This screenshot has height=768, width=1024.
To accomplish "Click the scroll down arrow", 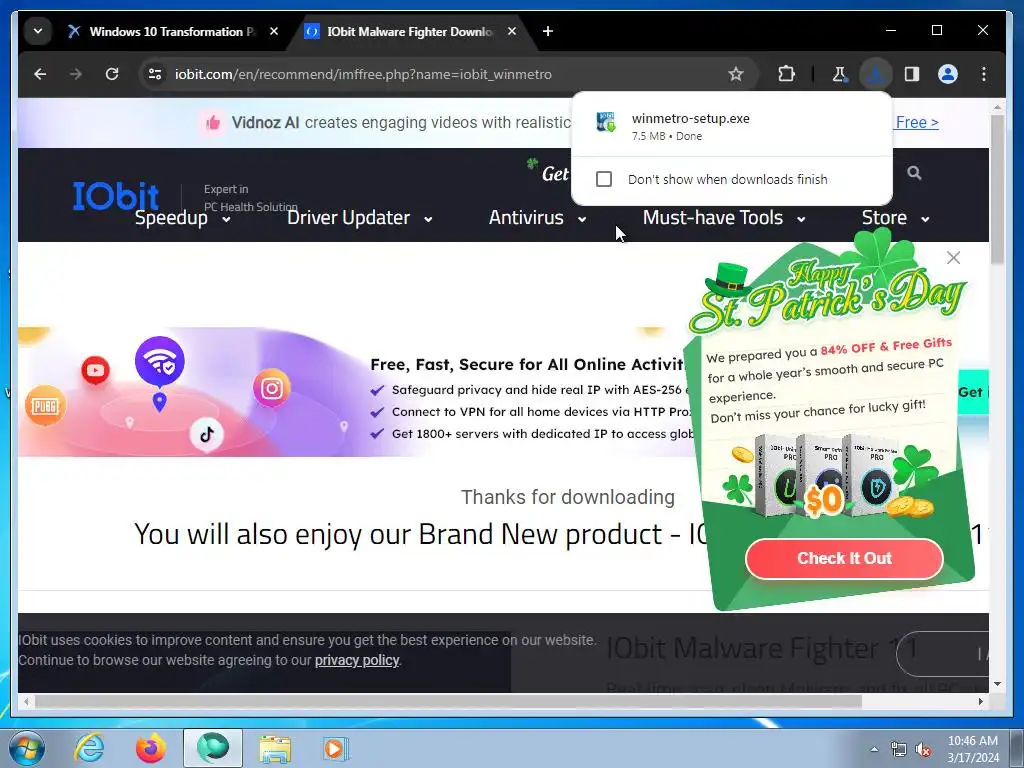I will (x=997, y=684).
